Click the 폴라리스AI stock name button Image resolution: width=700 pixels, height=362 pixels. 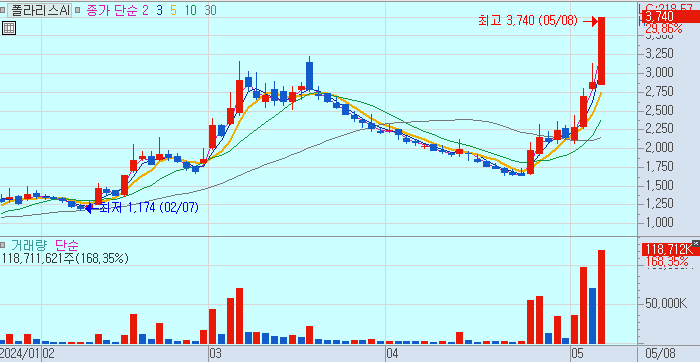click(x=39, y=10)
